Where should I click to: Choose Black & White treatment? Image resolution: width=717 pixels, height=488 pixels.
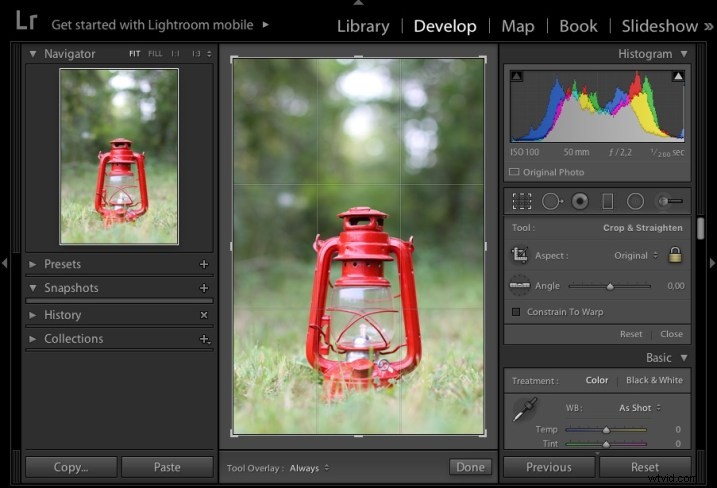point(654,380)
